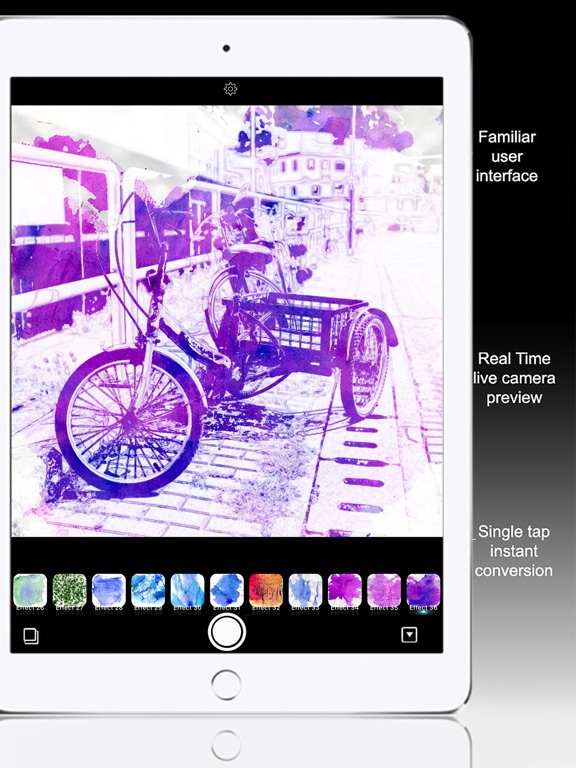This screenshot has height=768, width=576.
Task: Click the 'Familiar user interface' caption
Action: (x=507, y=156)
